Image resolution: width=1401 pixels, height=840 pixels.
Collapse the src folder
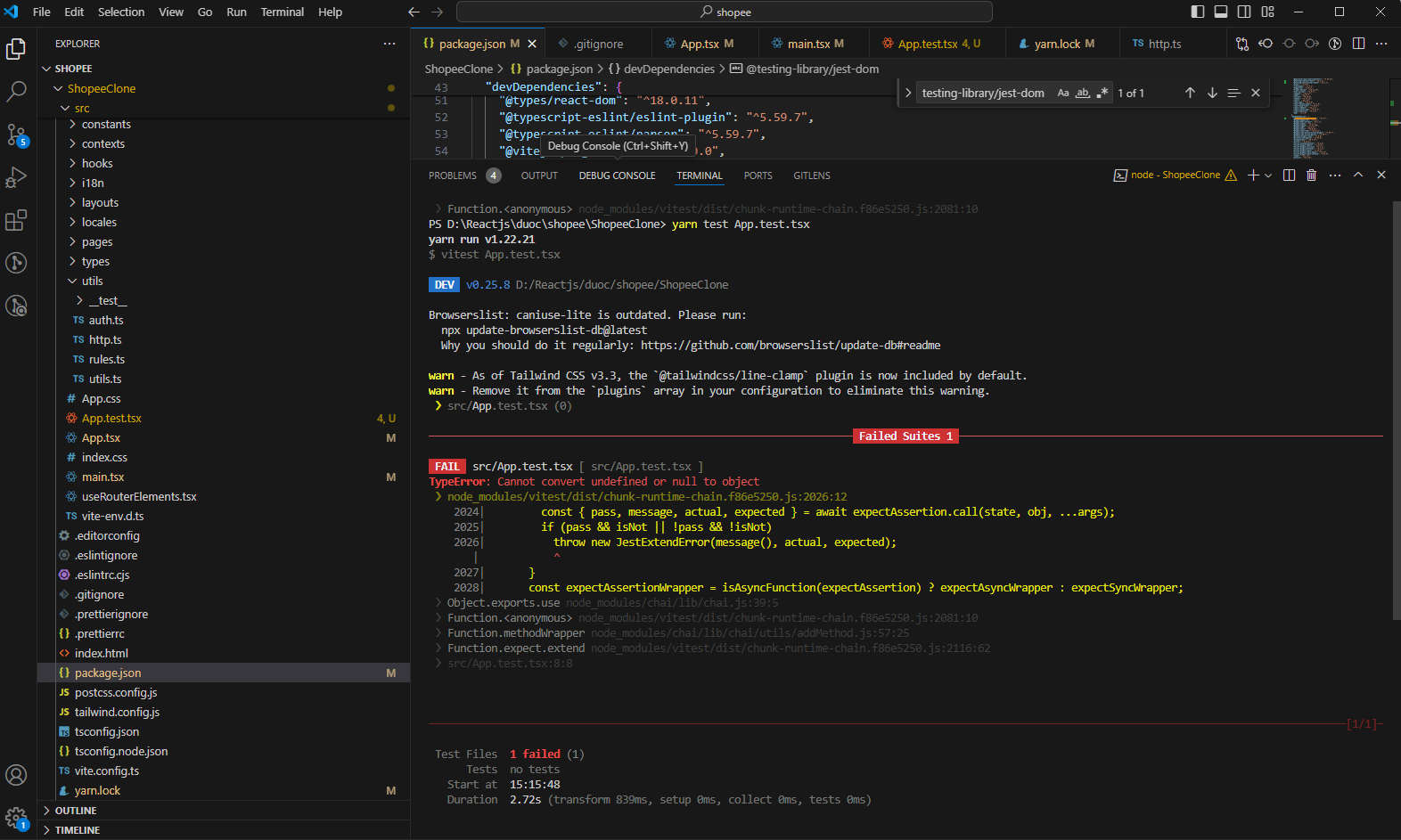point(82,108)
